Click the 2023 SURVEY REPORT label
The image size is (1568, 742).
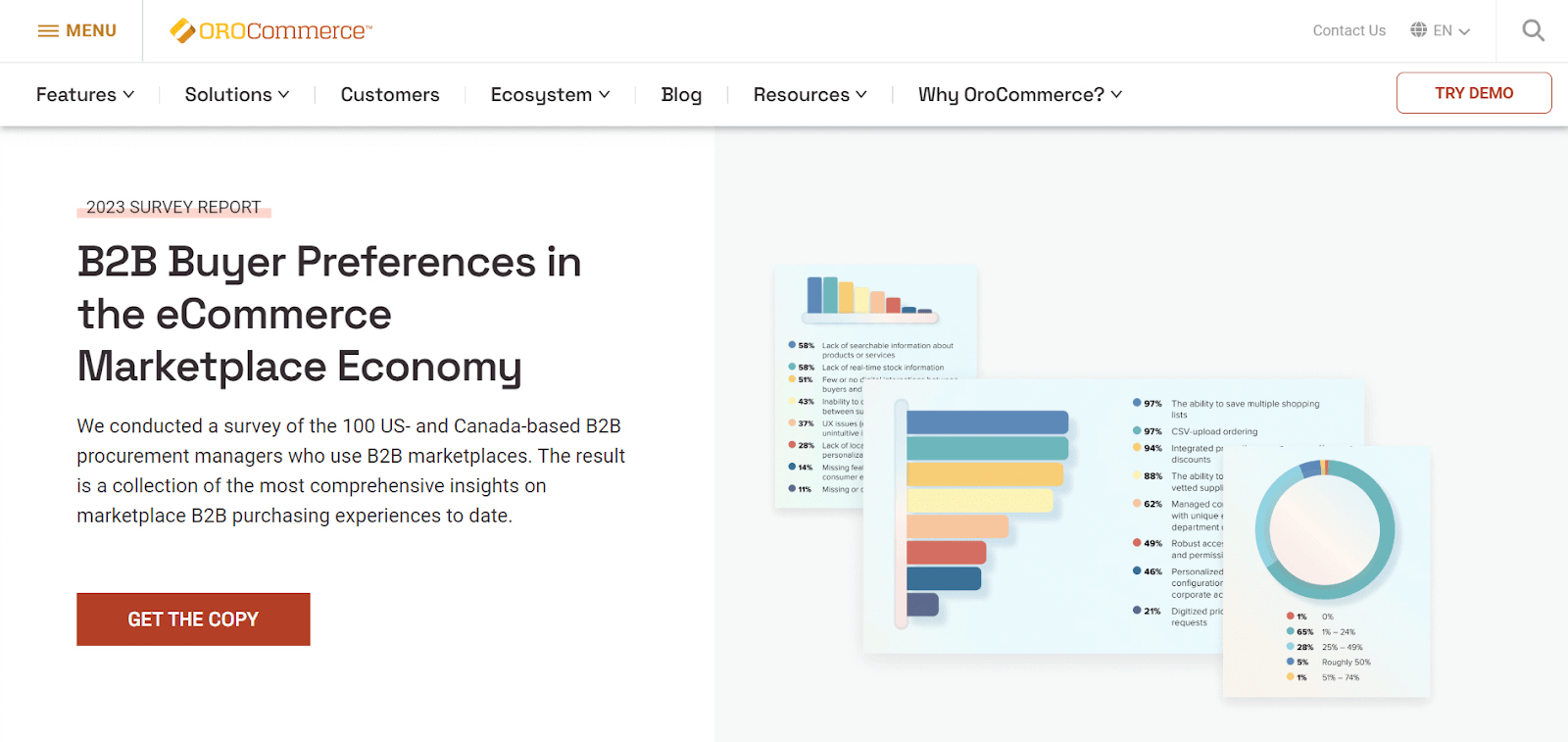tap(173, 208)
